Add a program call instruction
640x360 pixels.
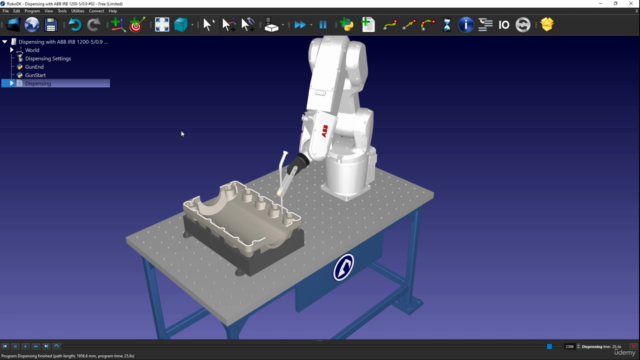[485, 25]
